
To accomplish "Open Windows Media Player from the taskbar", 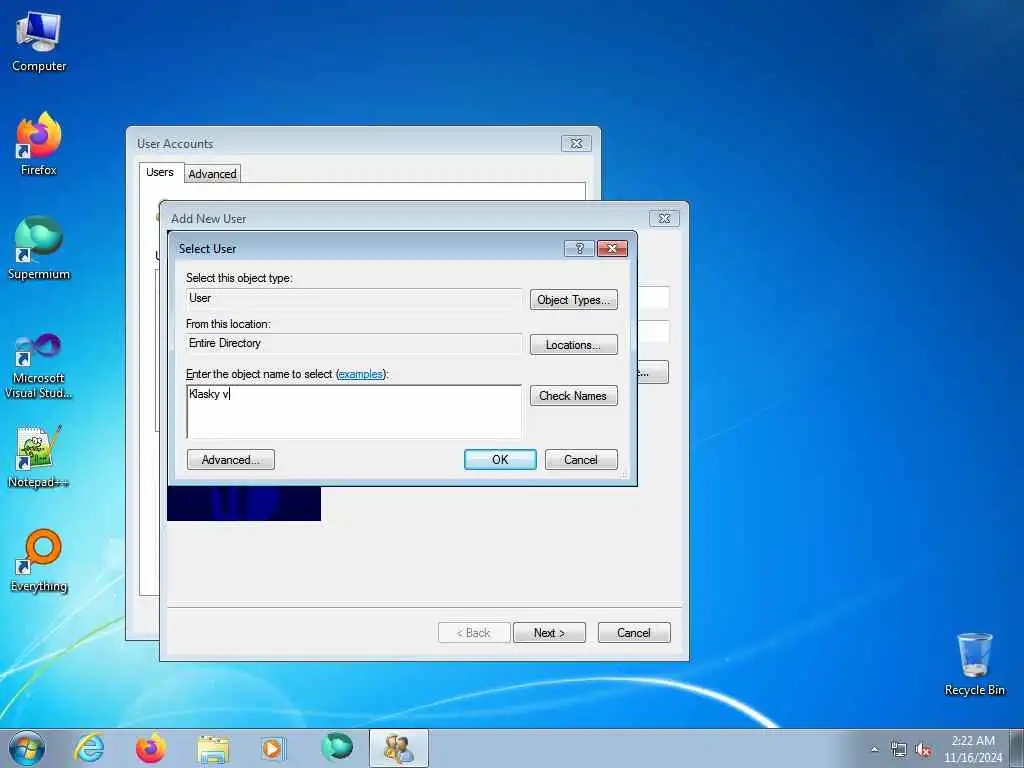I will [274, 748].
